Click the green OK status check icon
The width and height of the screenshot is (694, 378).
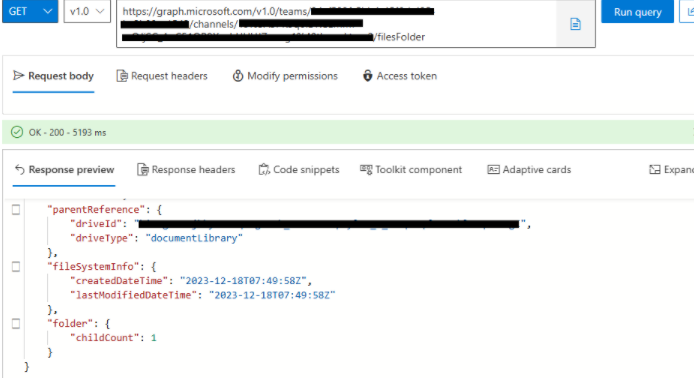pos(17,132)
